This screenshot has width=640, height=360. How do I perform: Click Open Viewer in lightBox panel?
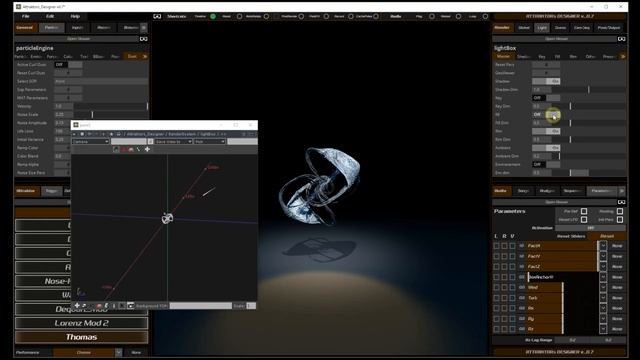(x=556, y=39)
